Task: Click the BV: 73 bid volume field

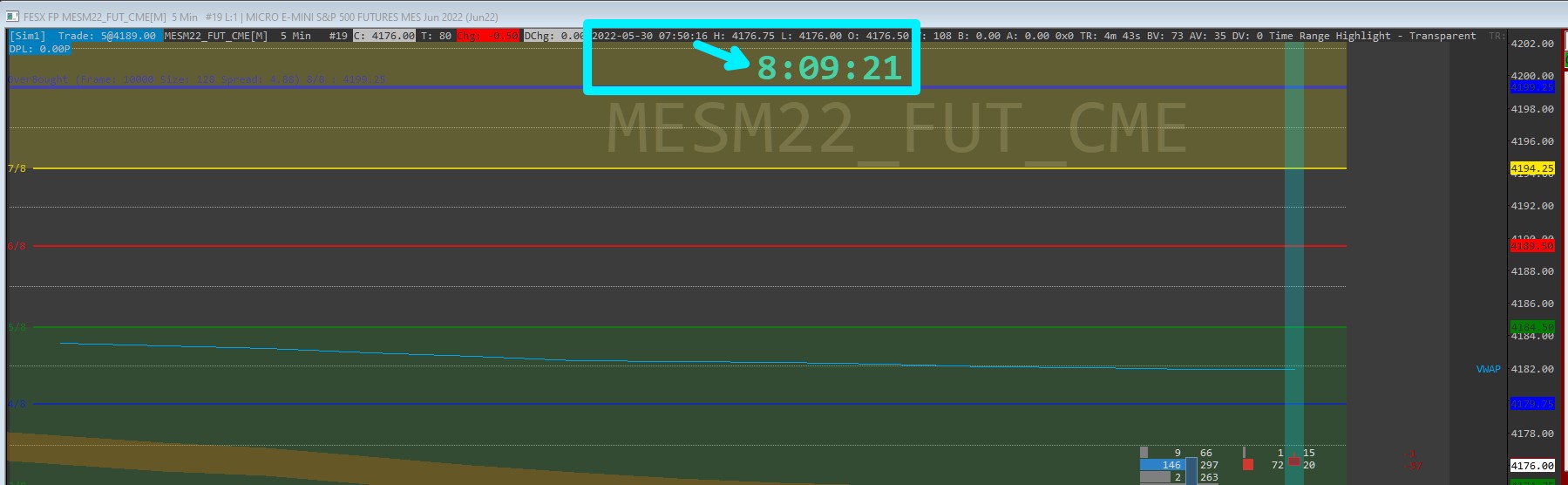Action: [1164, 36]
